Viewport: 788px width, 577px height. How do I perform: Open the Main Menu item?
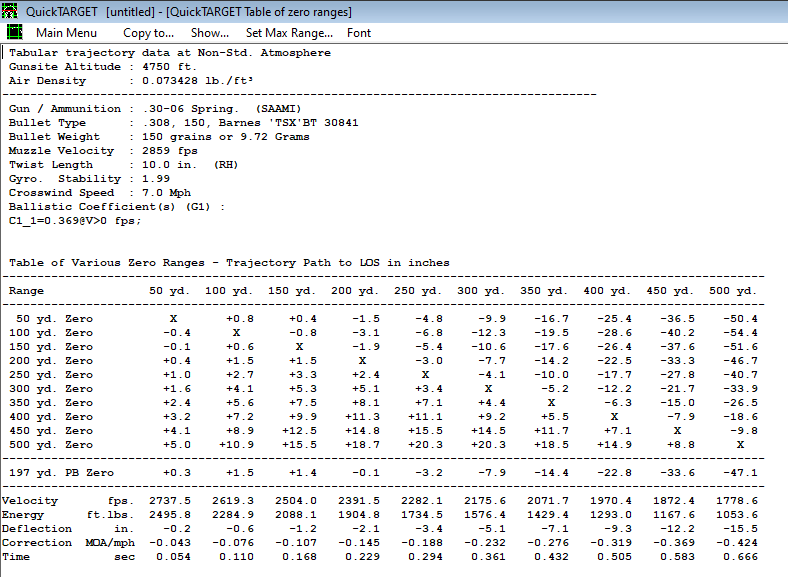[66, 33]
